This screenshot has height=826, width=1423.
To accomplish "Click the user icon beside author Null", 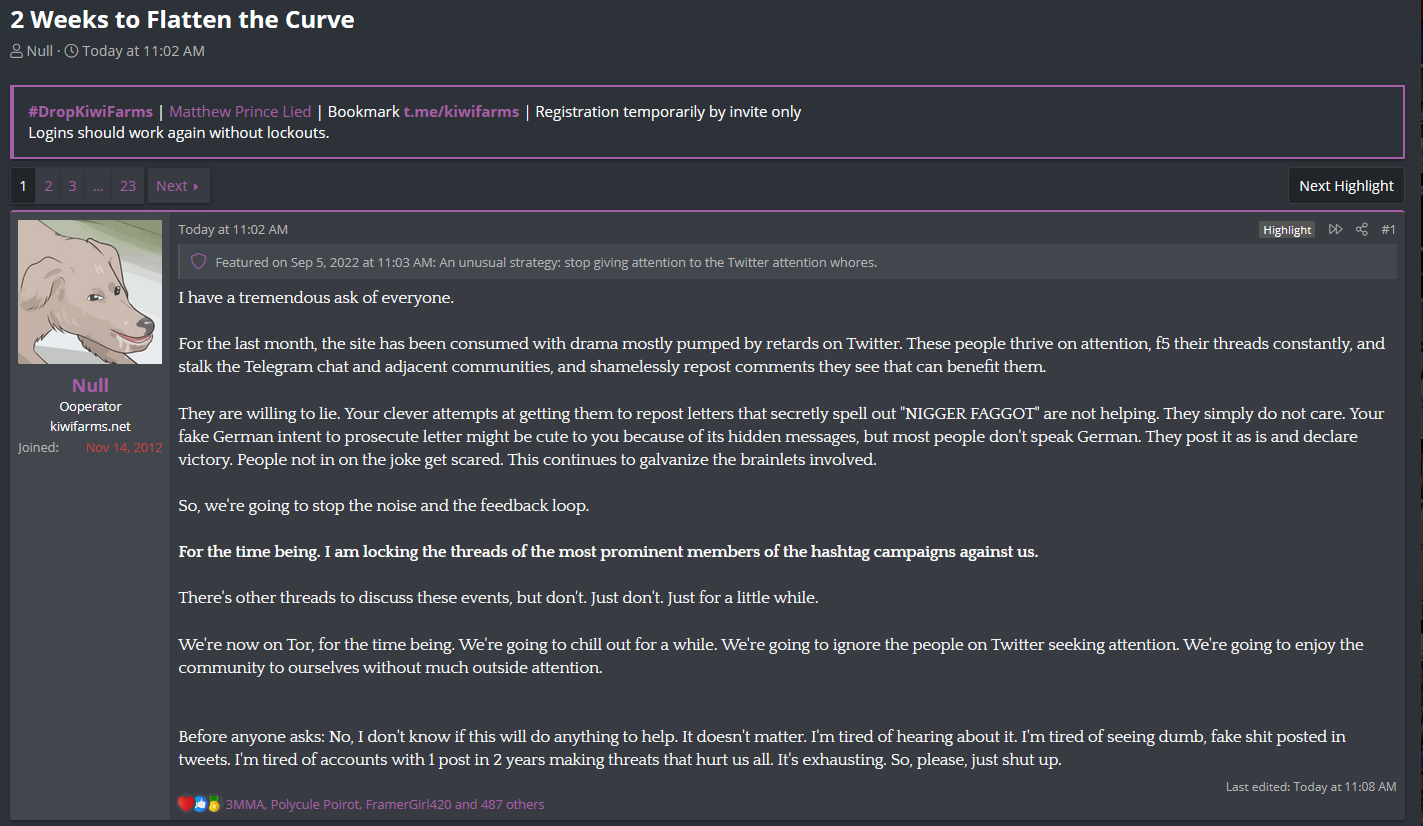I will coord(16,51).
